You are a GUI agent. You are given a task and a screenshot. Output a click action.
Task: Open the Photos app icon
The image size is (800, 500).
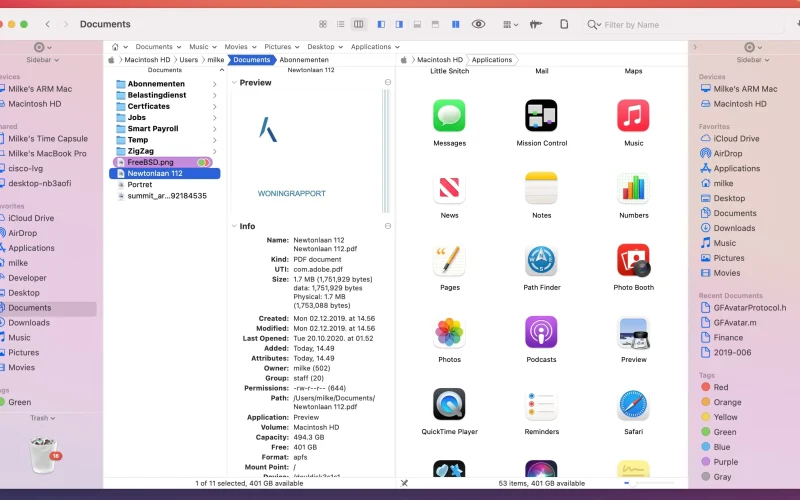click(x=449, y=332)
